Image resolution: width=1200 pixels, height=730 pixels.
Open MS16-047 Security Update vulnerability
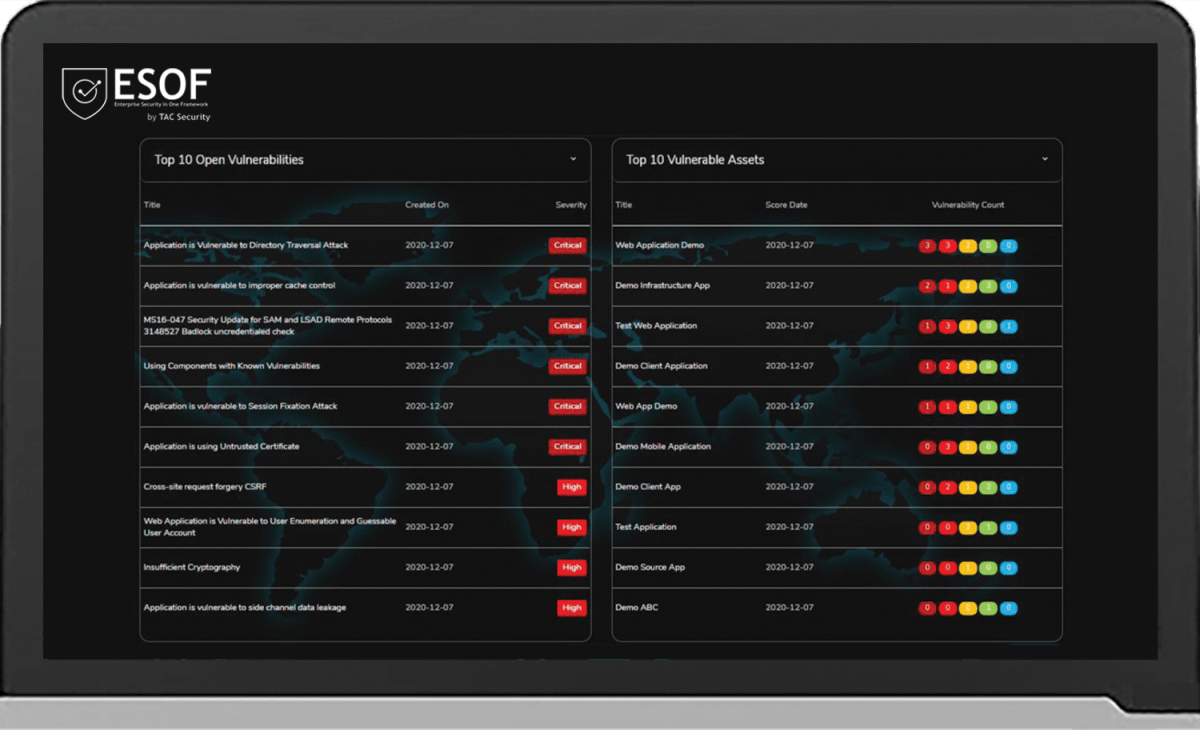coord(268,326)
